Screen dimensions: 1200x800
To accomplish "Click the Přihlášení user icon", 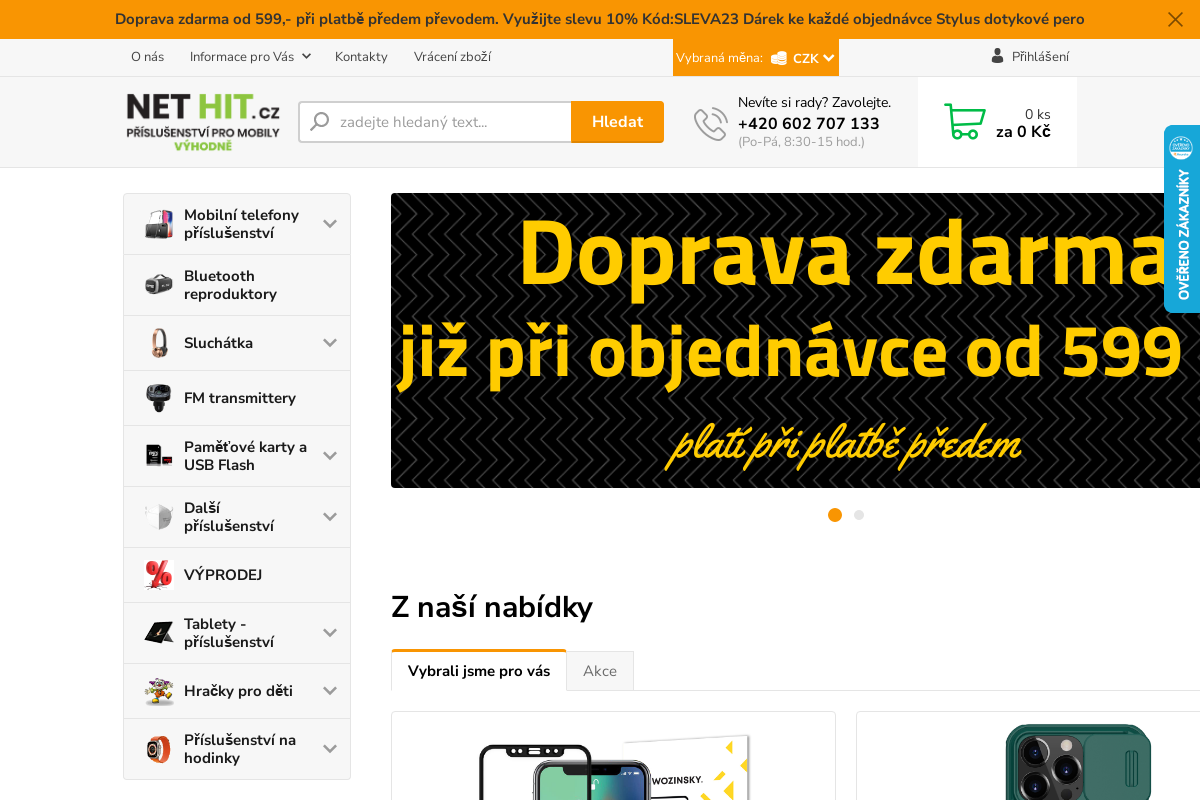I will (997, 56).
